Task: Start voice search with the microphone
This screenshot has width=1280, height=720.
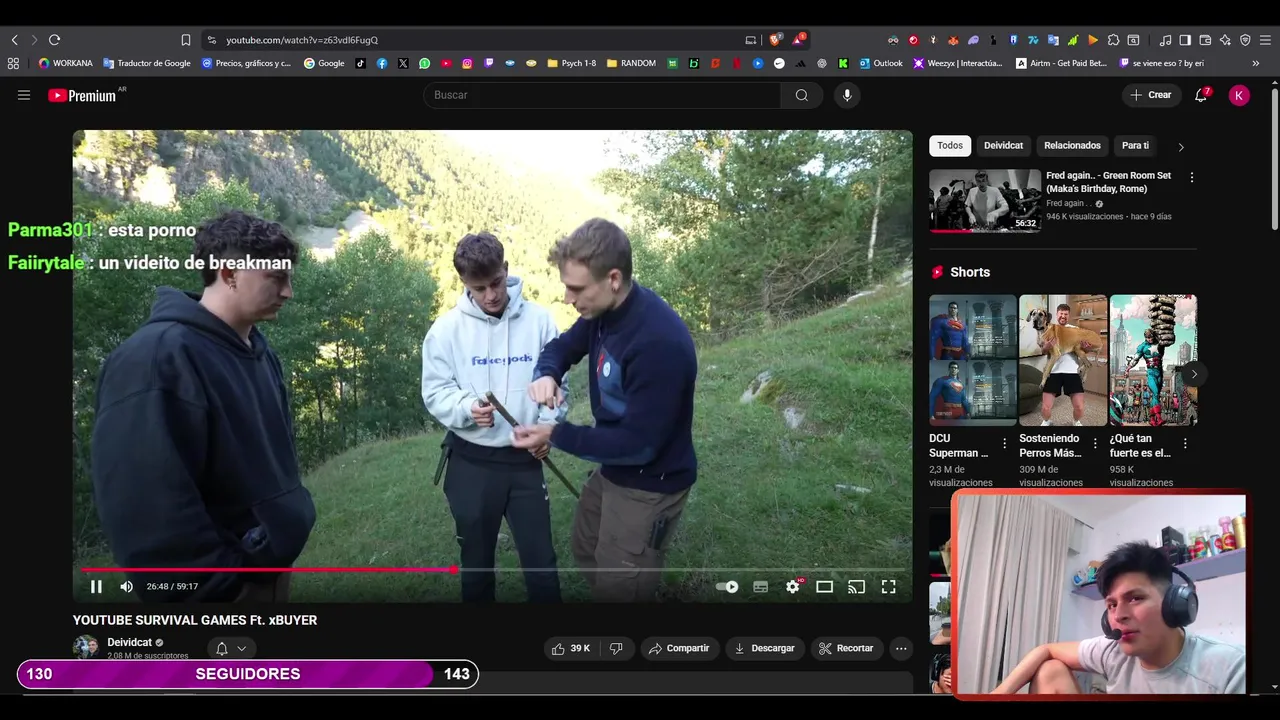Action: (847, 95)
